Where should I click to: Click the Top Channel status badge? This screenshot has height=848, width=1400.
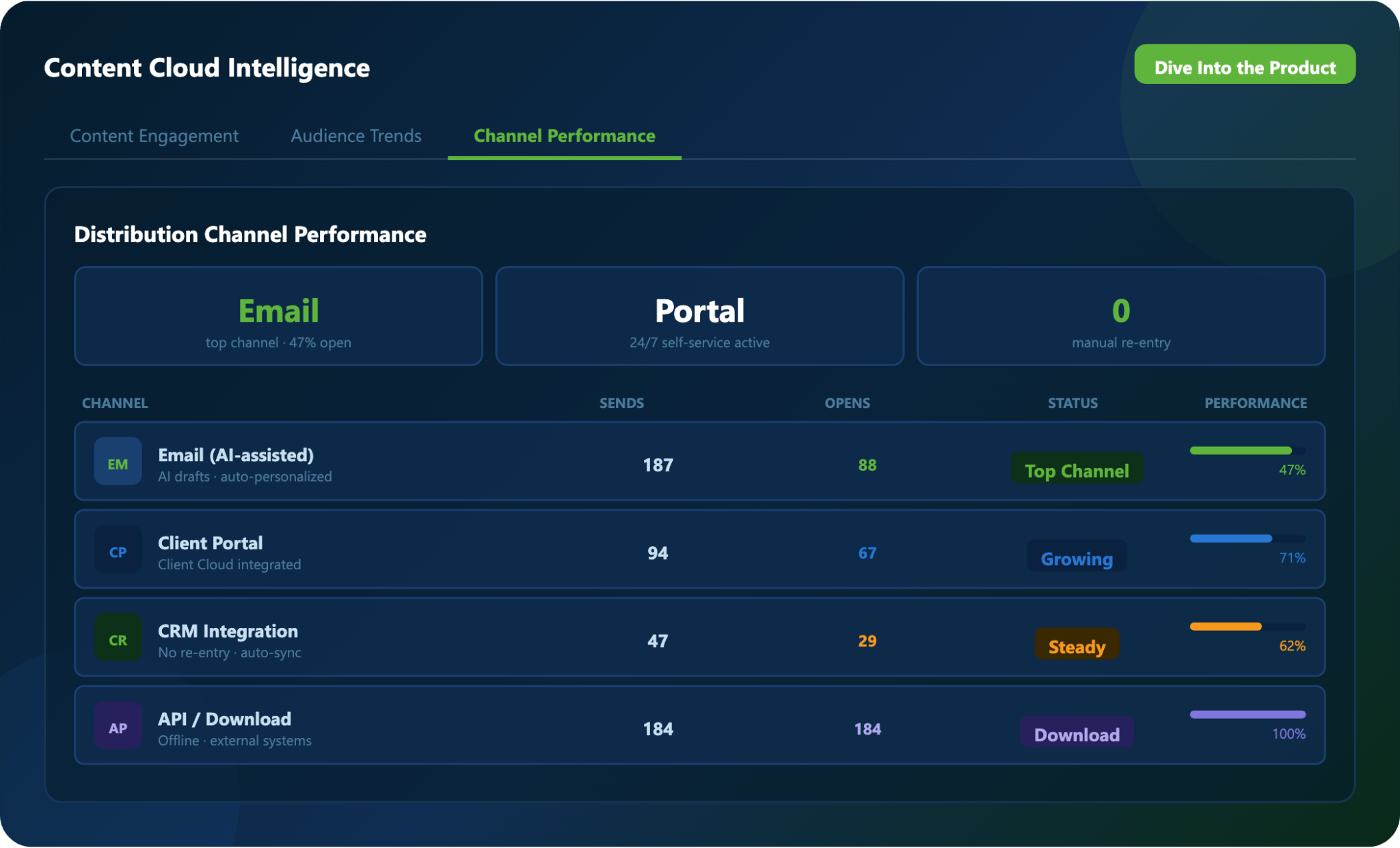pyautogui.click(x=1076, y=469)
